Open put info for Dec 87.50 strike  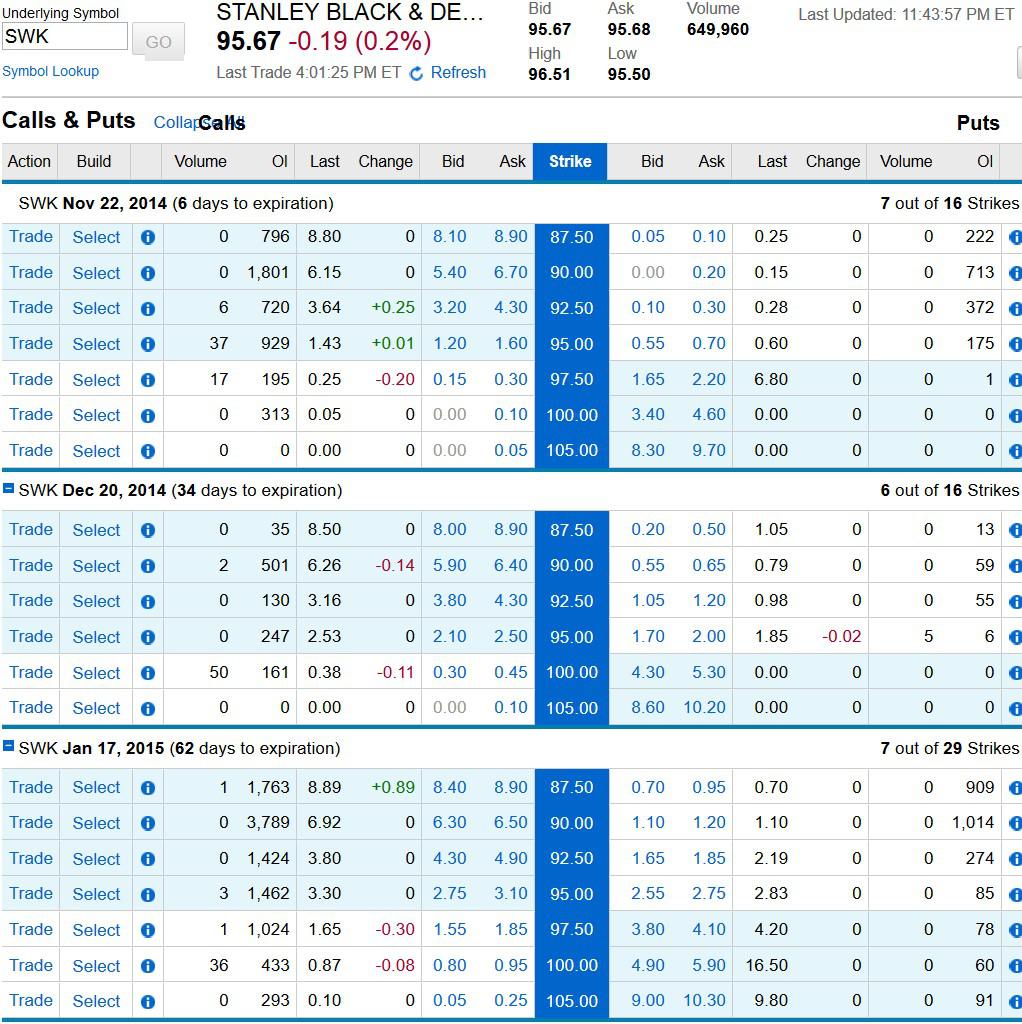tap(1015, 530)
